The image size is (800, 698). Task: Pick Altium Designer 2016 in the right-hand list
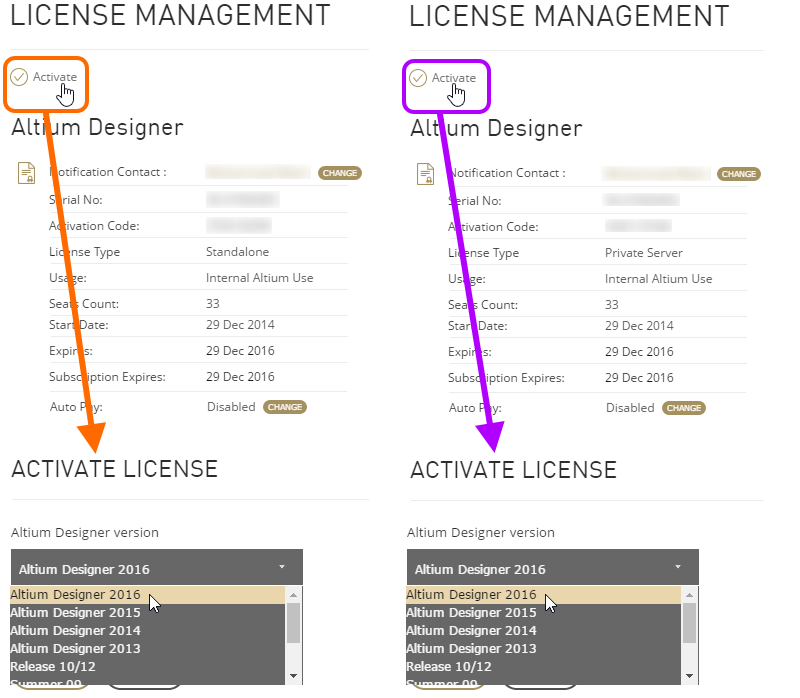coord(471,595)
